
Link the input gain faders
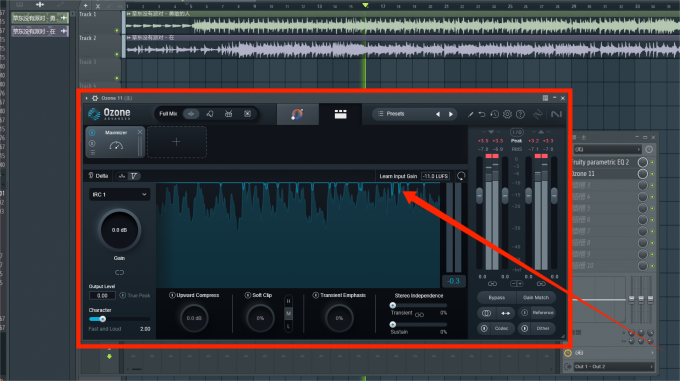[492, 284]
